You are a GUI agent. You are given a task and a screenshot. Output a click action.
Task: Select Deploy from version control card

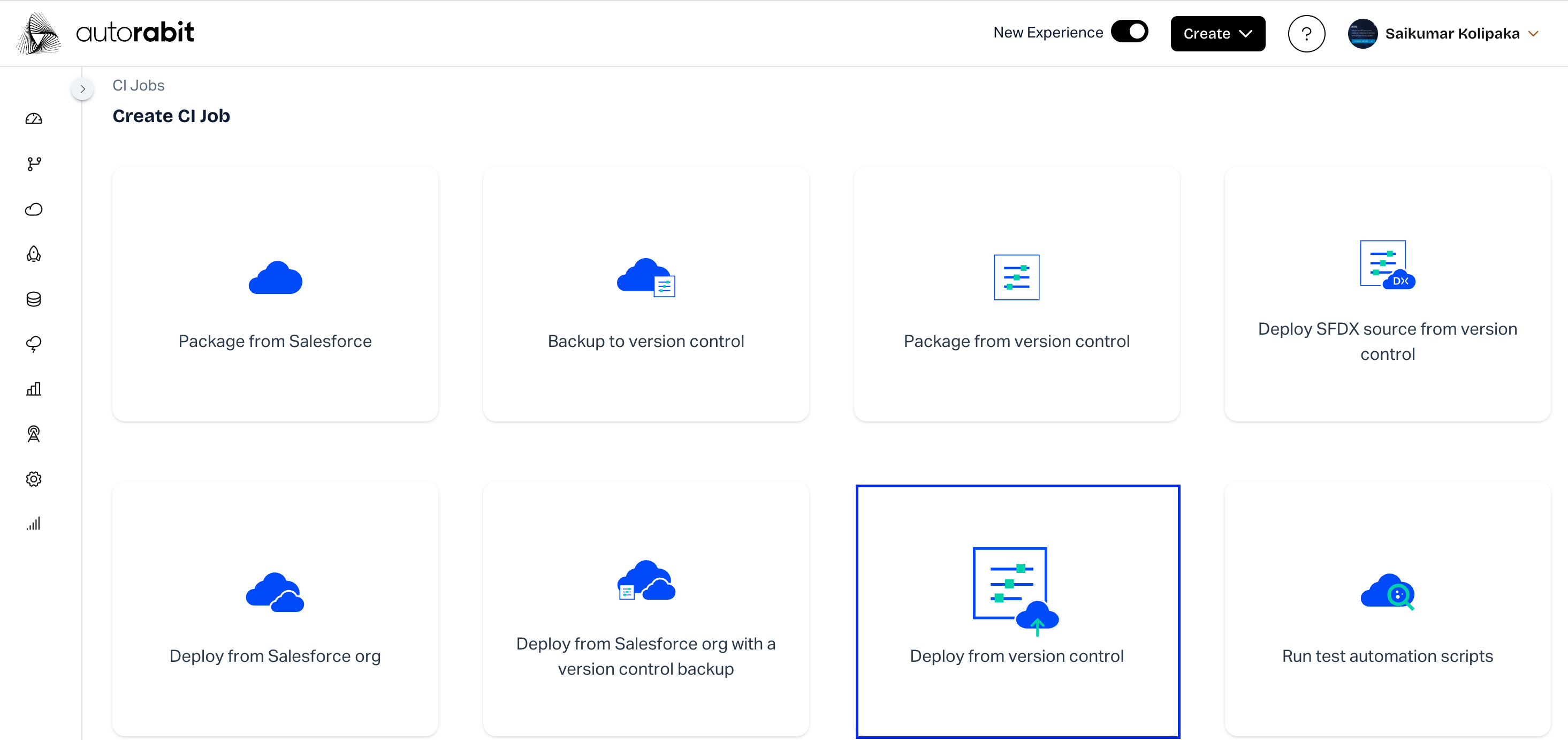coord(1017,611)
